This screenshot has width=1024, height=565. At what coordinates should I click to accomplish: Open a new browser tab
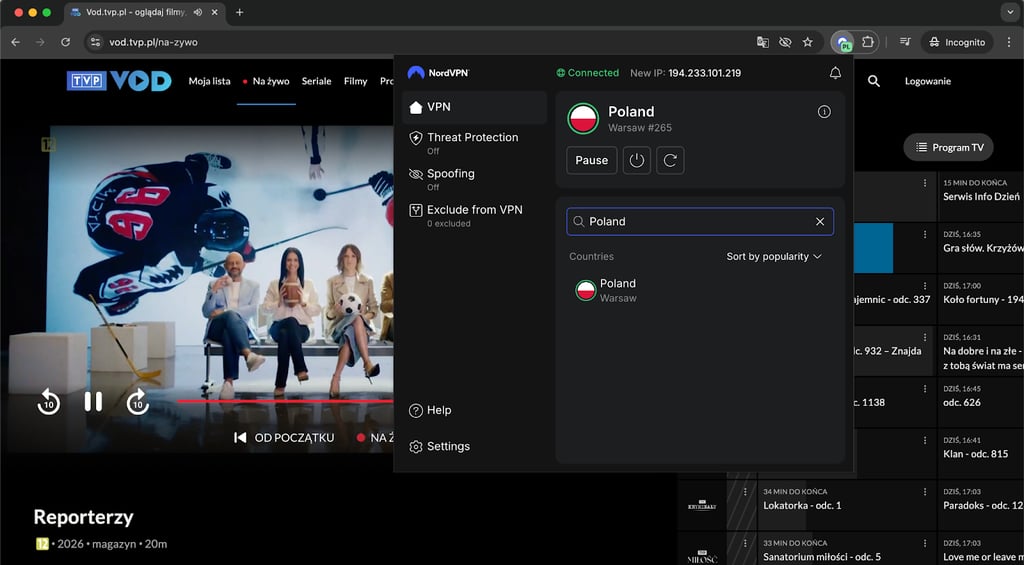click(x=240, y=12)
